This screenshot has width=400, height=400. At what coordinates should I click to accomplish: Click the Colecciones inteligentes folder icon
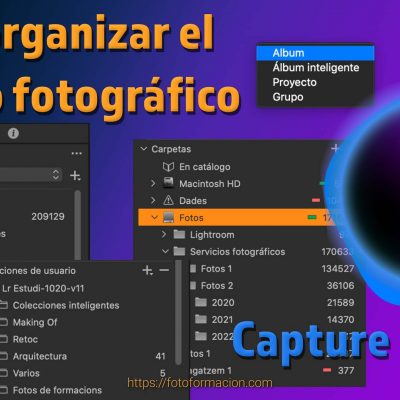pos(4,305)
